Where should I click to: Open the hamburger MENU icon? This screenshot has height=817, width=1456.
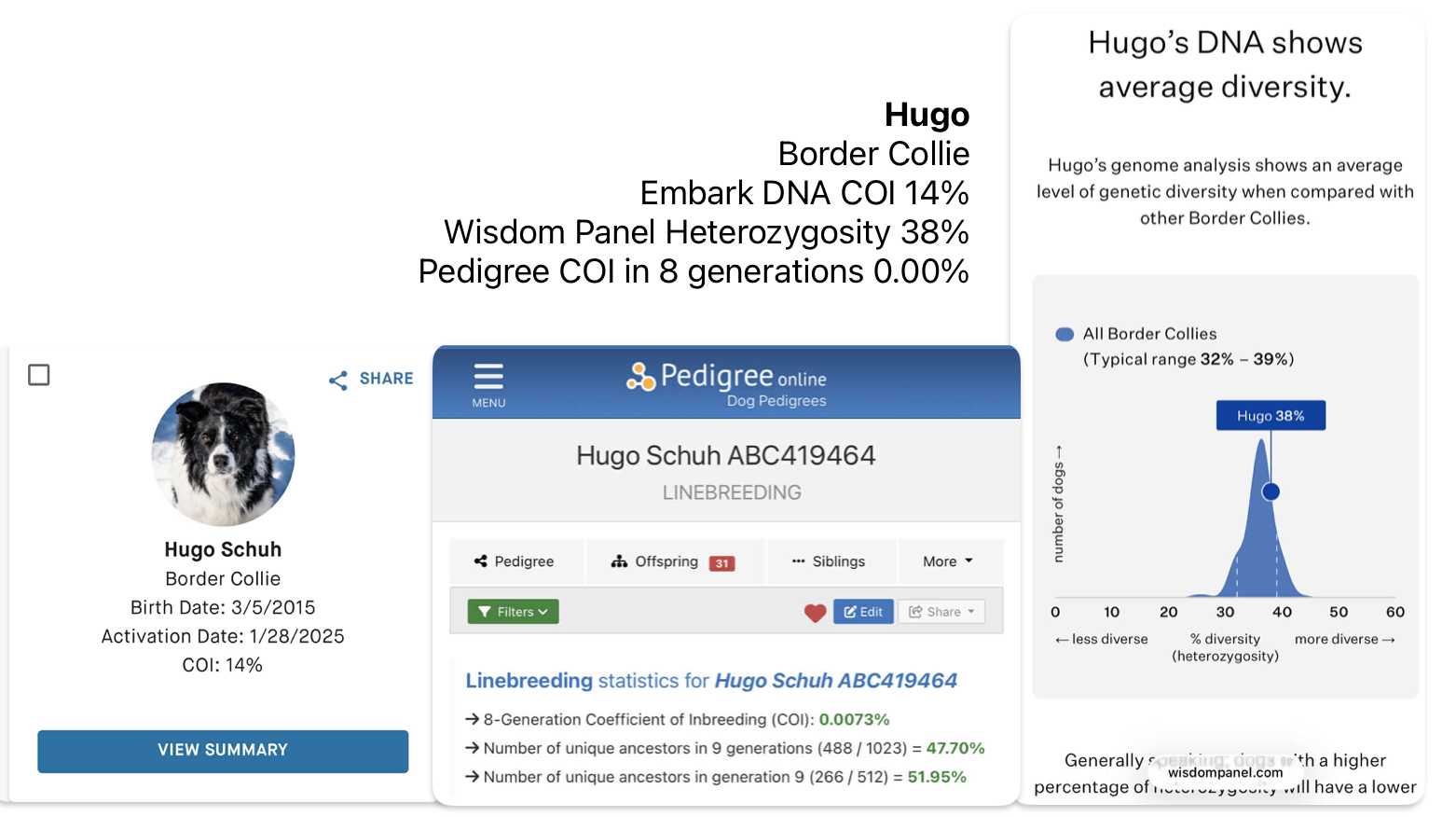click(x=488, y=383)
